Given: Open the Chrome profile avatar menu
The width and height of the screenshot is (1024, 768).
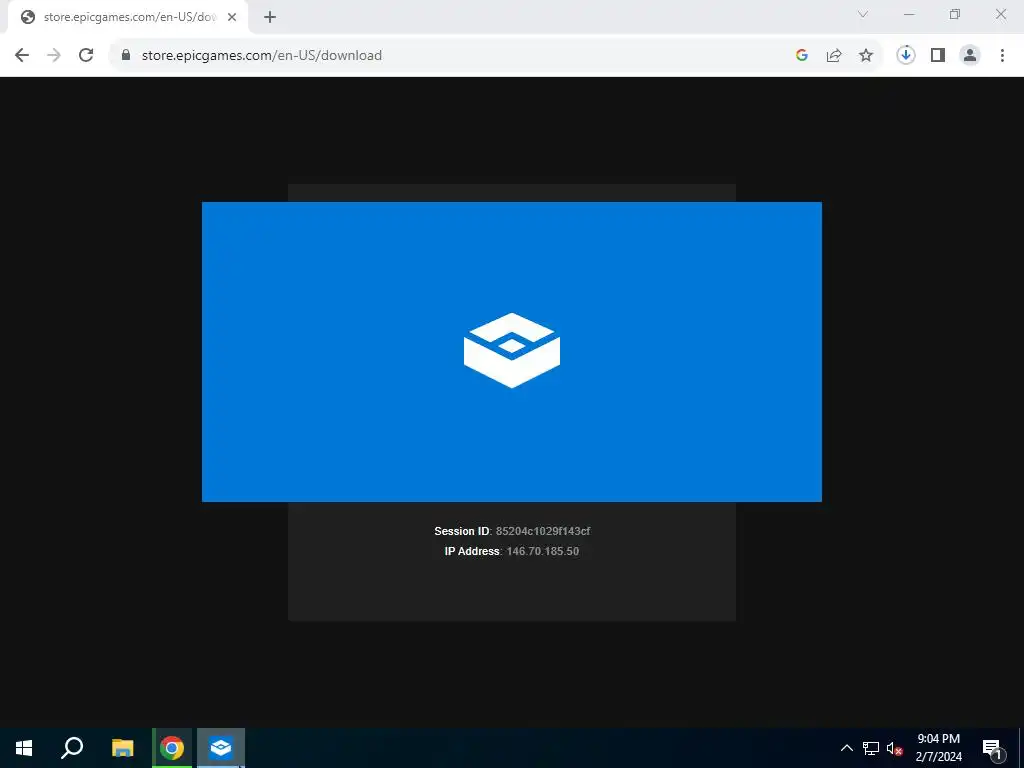Looking at the screenshot, I should pos(970,56).
